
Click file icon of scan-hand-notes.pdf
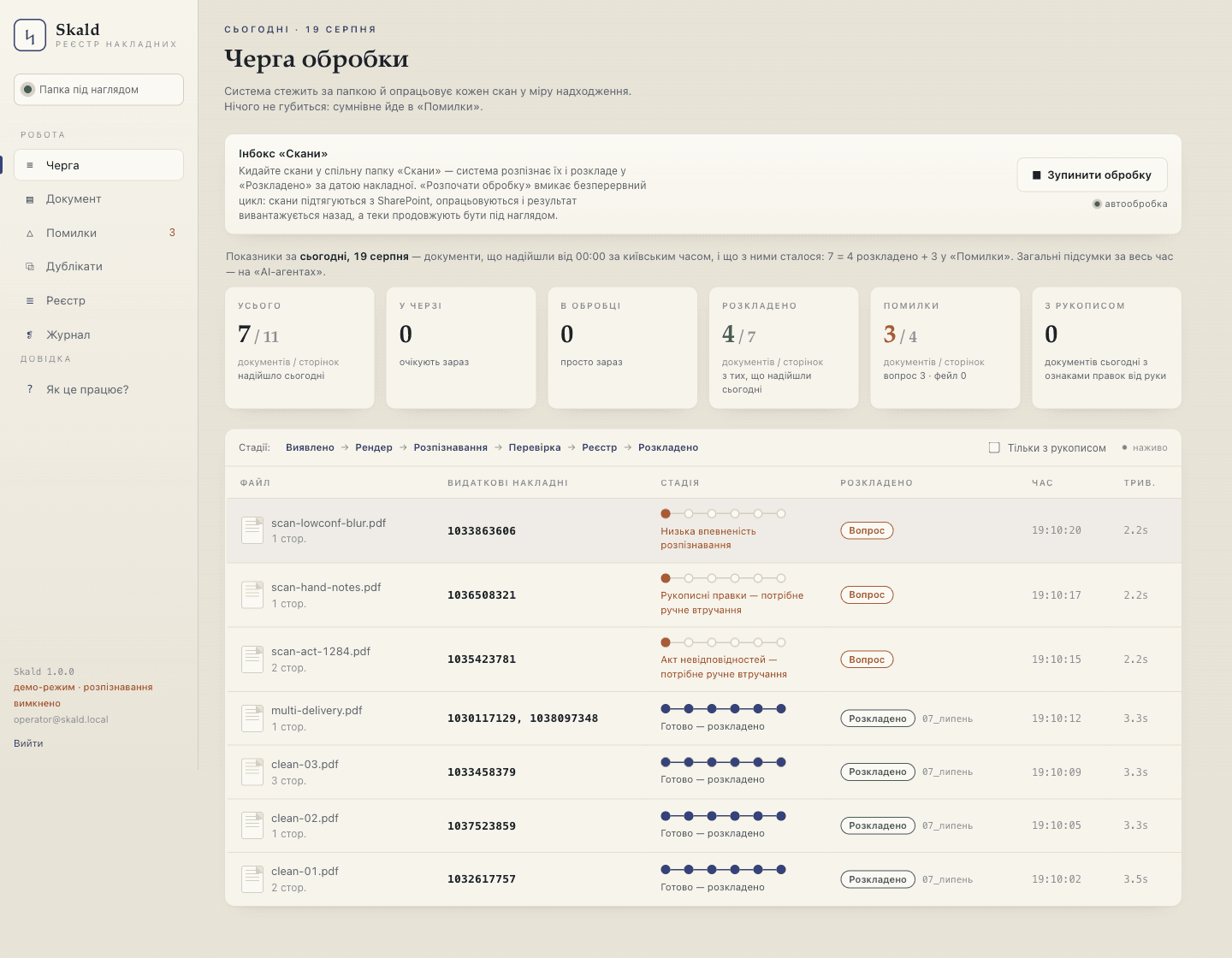click(x=252, y=594)
